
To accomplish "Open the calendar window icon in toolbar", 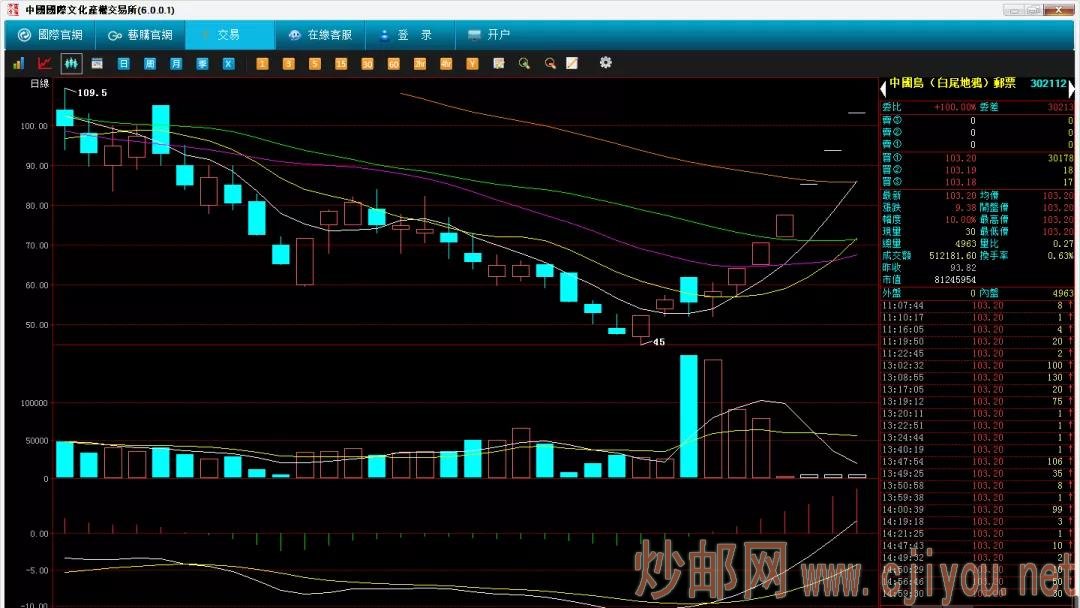I will (97, 63).
